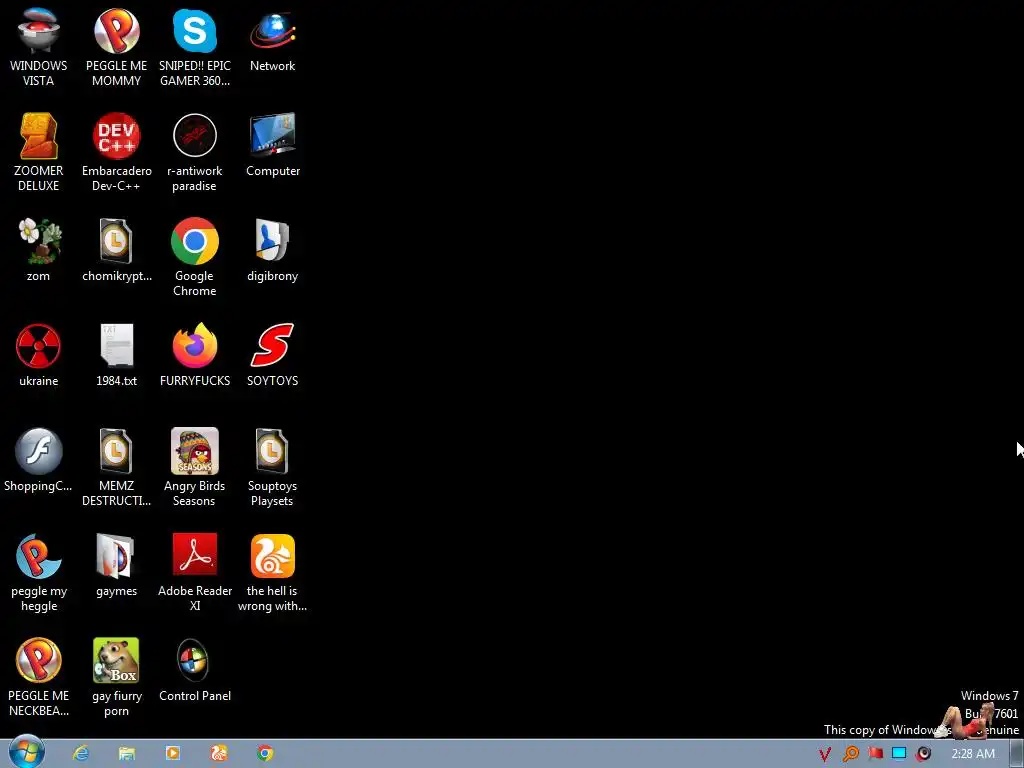
Task: Select the r-antiwork paradise icon
Action: click(195, 152)
